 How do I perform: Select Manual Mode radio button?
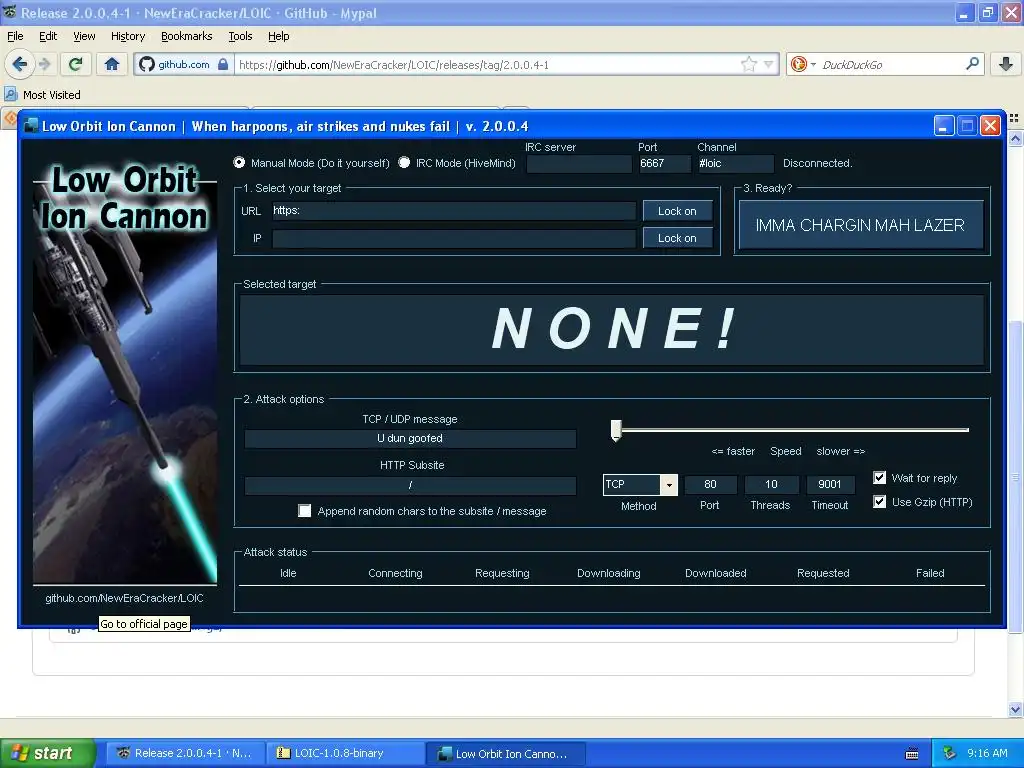[239, 163]
